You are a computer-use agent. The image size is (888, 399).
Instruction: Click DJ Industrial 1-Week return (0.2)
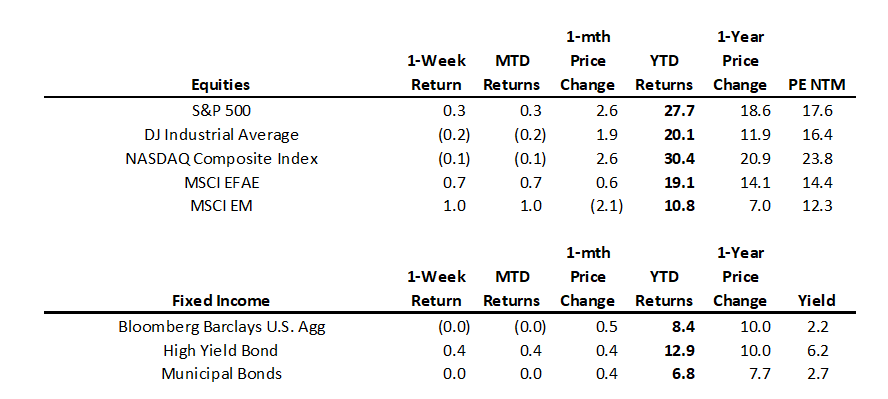[x=454, y=135]
